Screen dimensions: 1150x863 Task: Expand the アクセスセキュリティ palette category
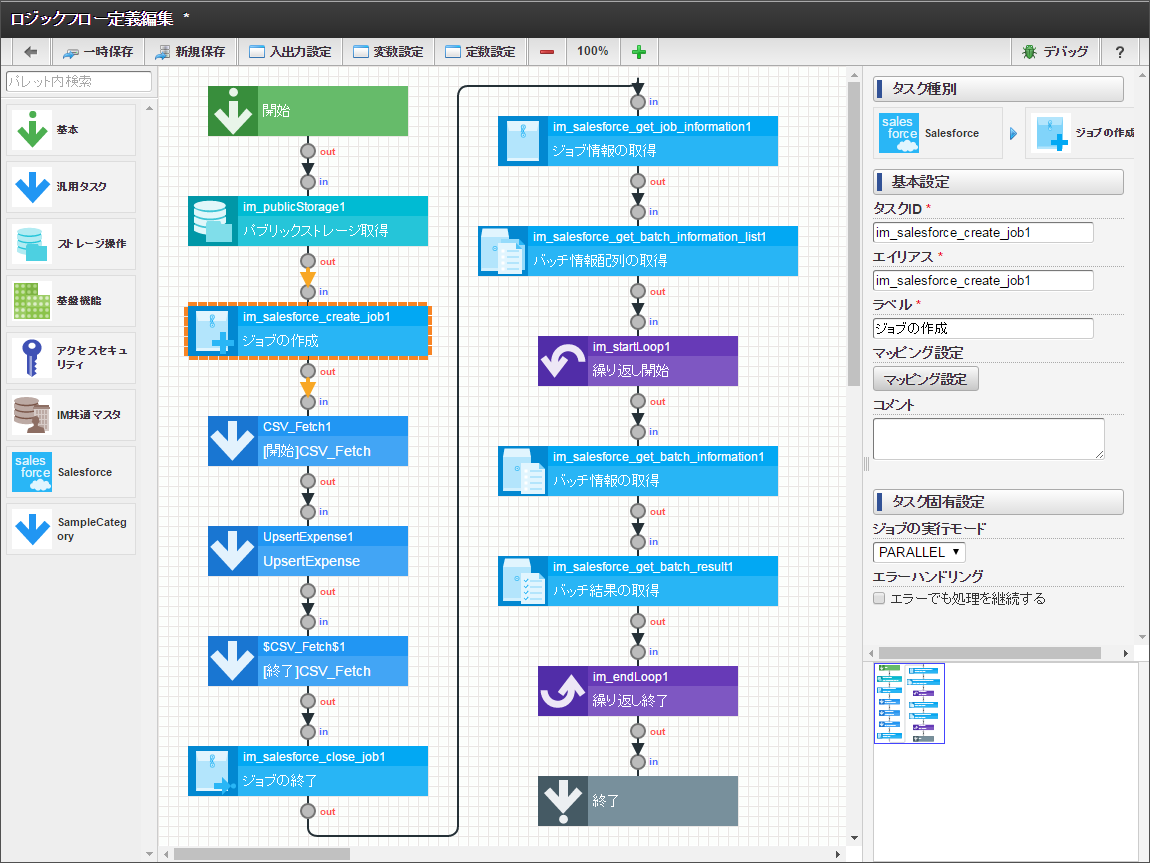click(x=71, y=358)
